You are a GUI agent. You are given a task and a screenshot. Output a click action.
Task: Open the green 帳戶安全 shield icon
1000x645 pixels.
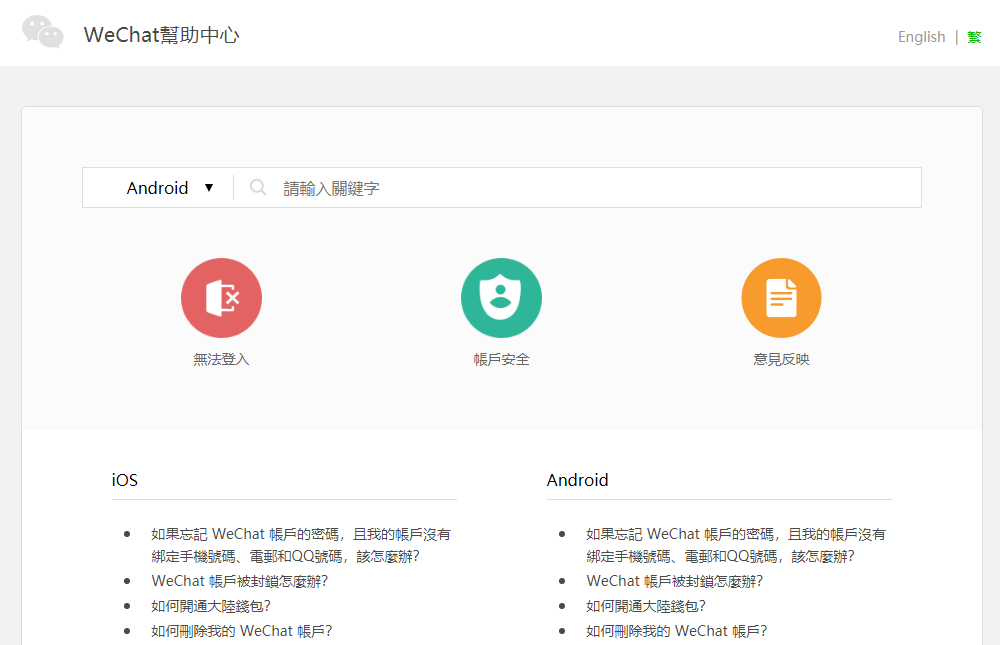(501, 298)
